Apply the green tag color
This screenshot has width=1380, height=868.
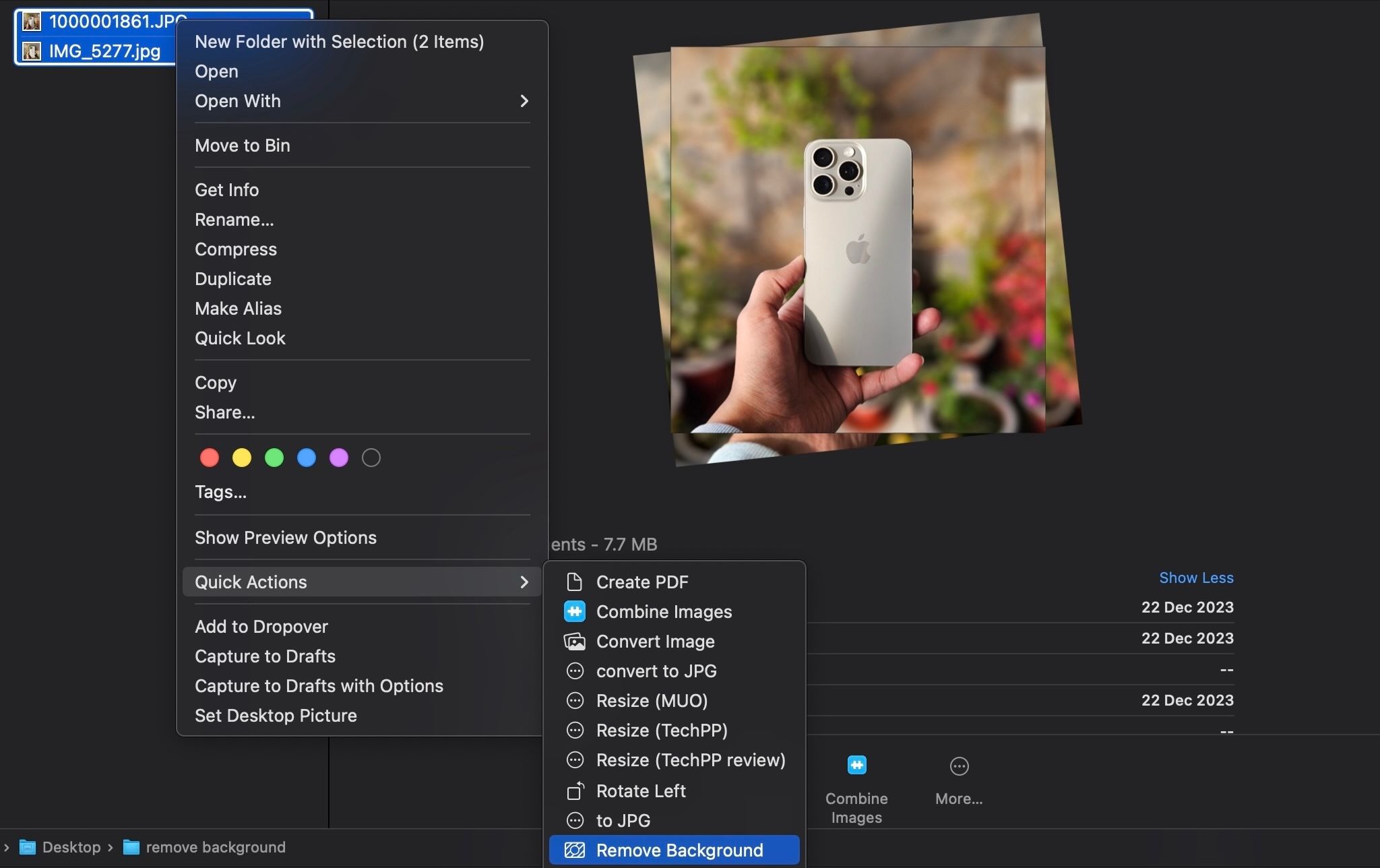tap(274, 458)
